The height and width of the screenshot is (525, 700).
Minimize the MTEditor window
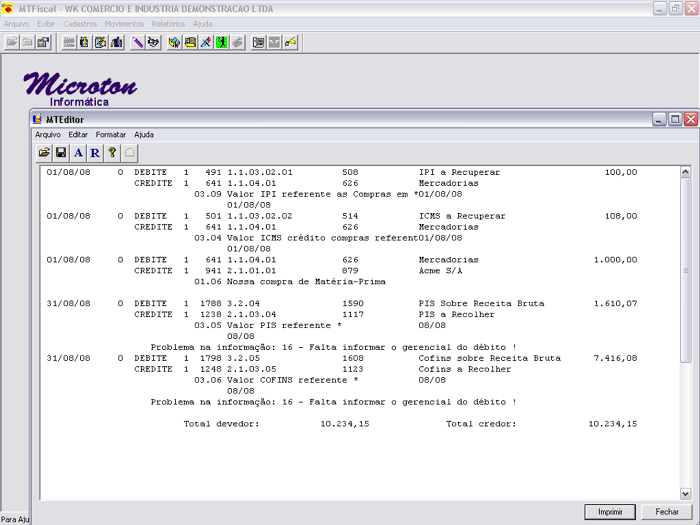pos(659,119)
